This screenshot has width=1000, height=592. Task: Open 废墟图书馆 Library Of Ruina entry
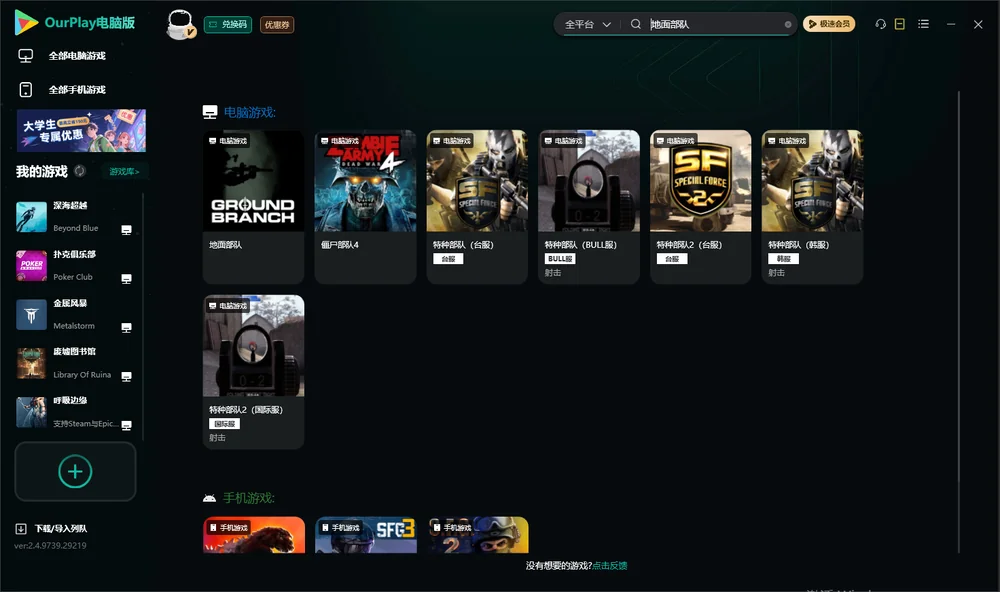[x=74, y=363]
